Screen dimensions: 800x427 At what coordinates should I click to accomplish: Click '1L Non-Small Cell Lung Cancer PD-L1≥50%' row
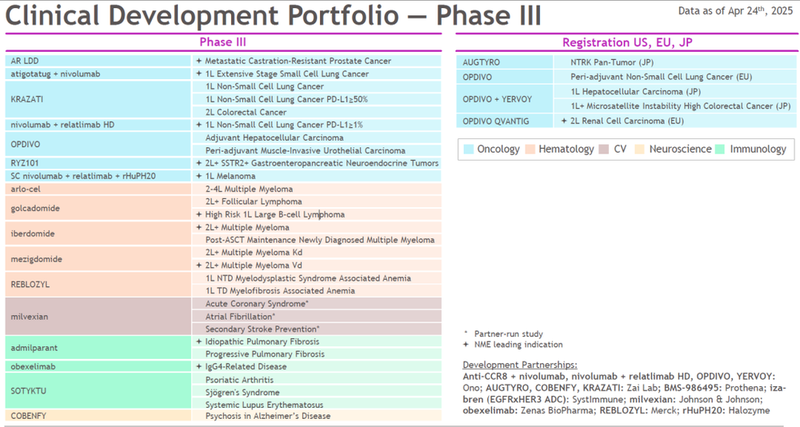[x=317, y=99]
